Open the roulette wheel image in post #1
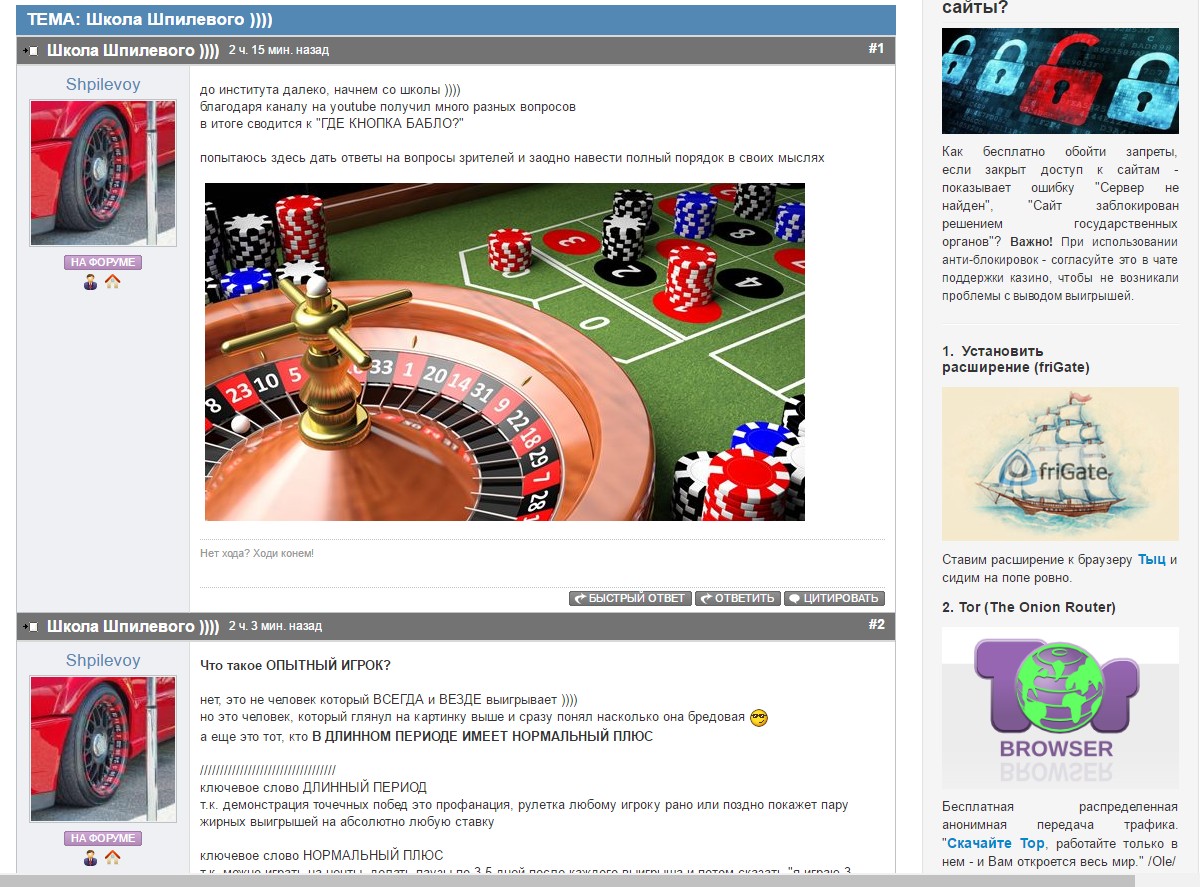This screenshot has height=887, width=1200. click(505, 352)
